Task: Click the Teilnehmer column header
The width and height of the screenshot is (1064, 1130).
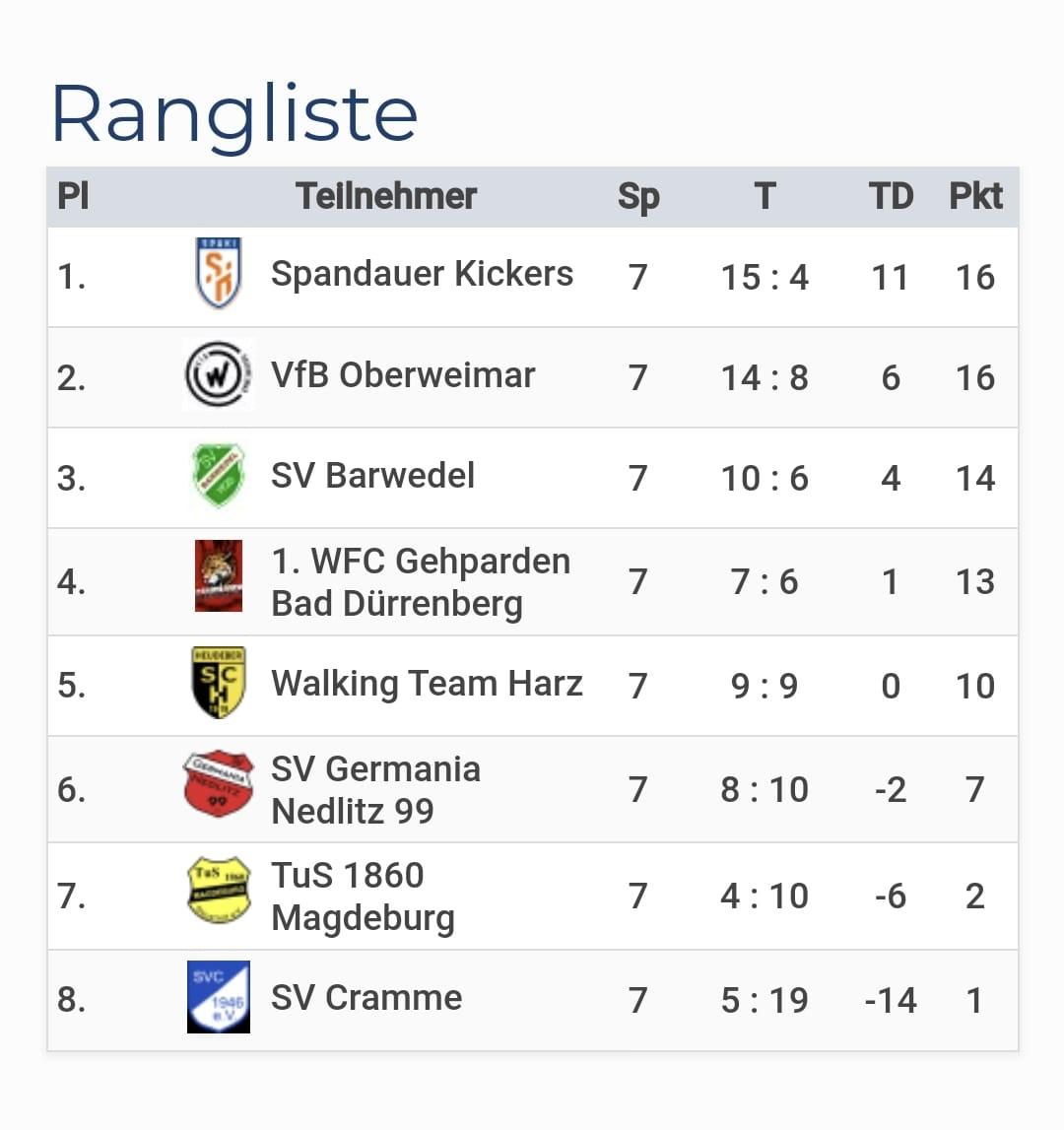Action: pyautogui.click(x=385, y=196)
